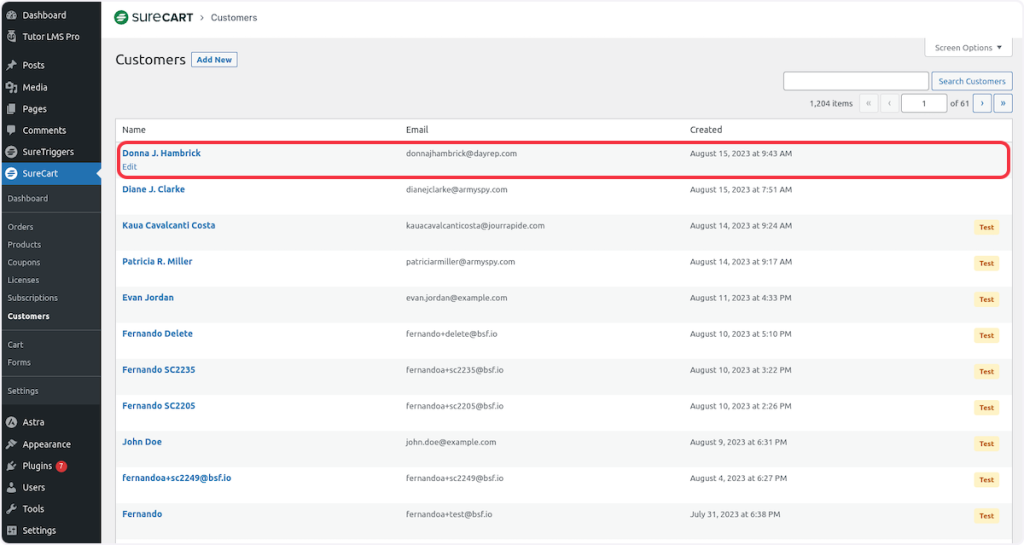1024x545 pixels.
Task: Jump to last page of customers
Action: point(1002,103)
